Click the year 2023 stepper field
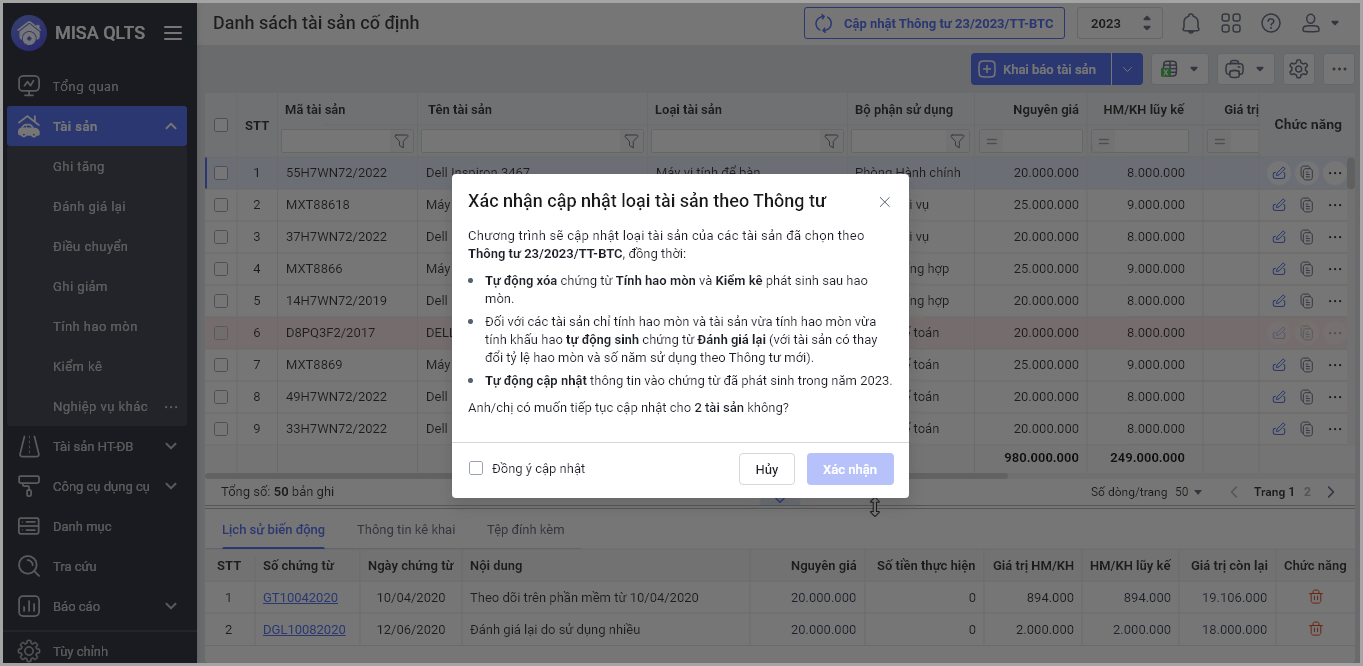The height and width of the screenshot is (666, 1363). (x=1118, y=23)
